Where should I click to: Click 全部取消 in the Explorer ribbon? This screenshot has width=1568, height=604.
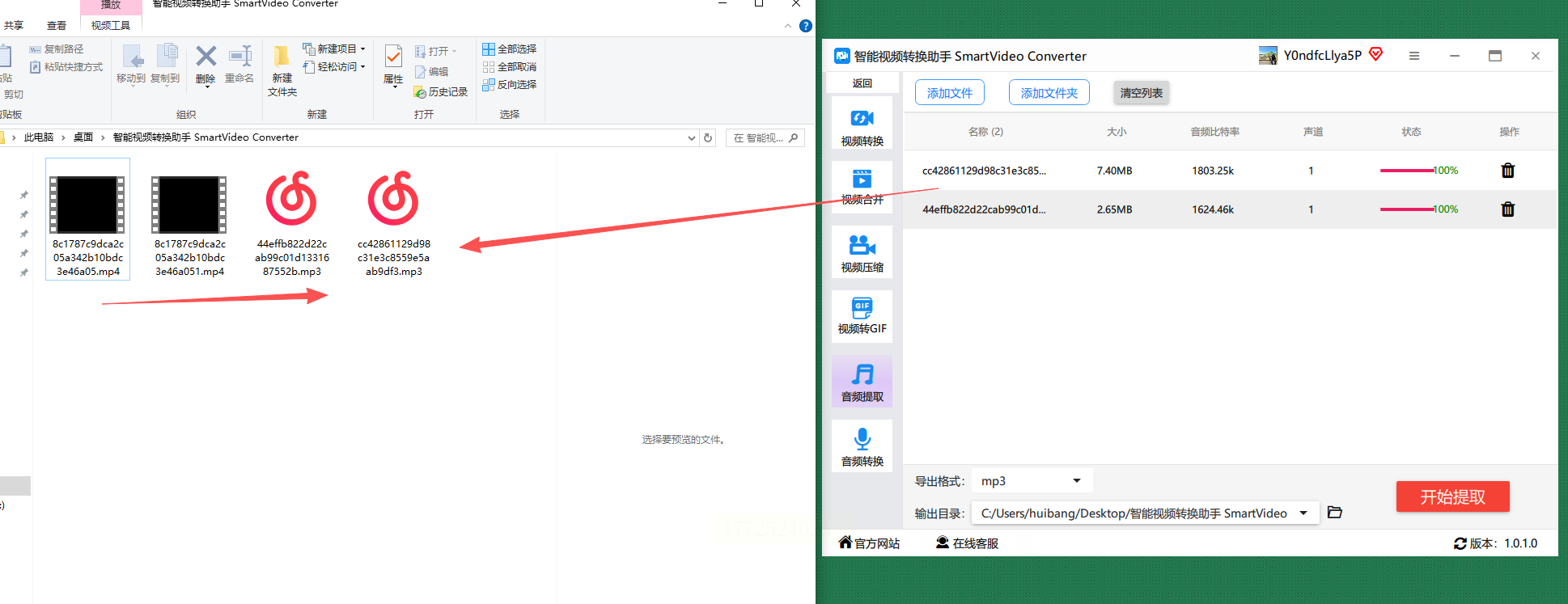(x=510, y=67)
